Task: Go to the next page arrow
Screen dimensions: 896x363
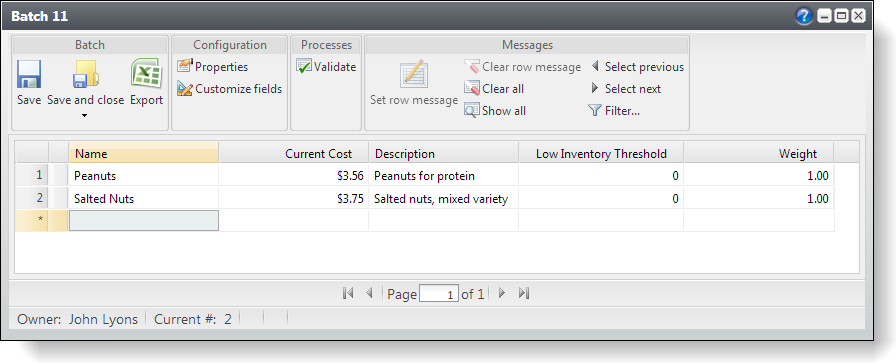Action: click(502, 293)
